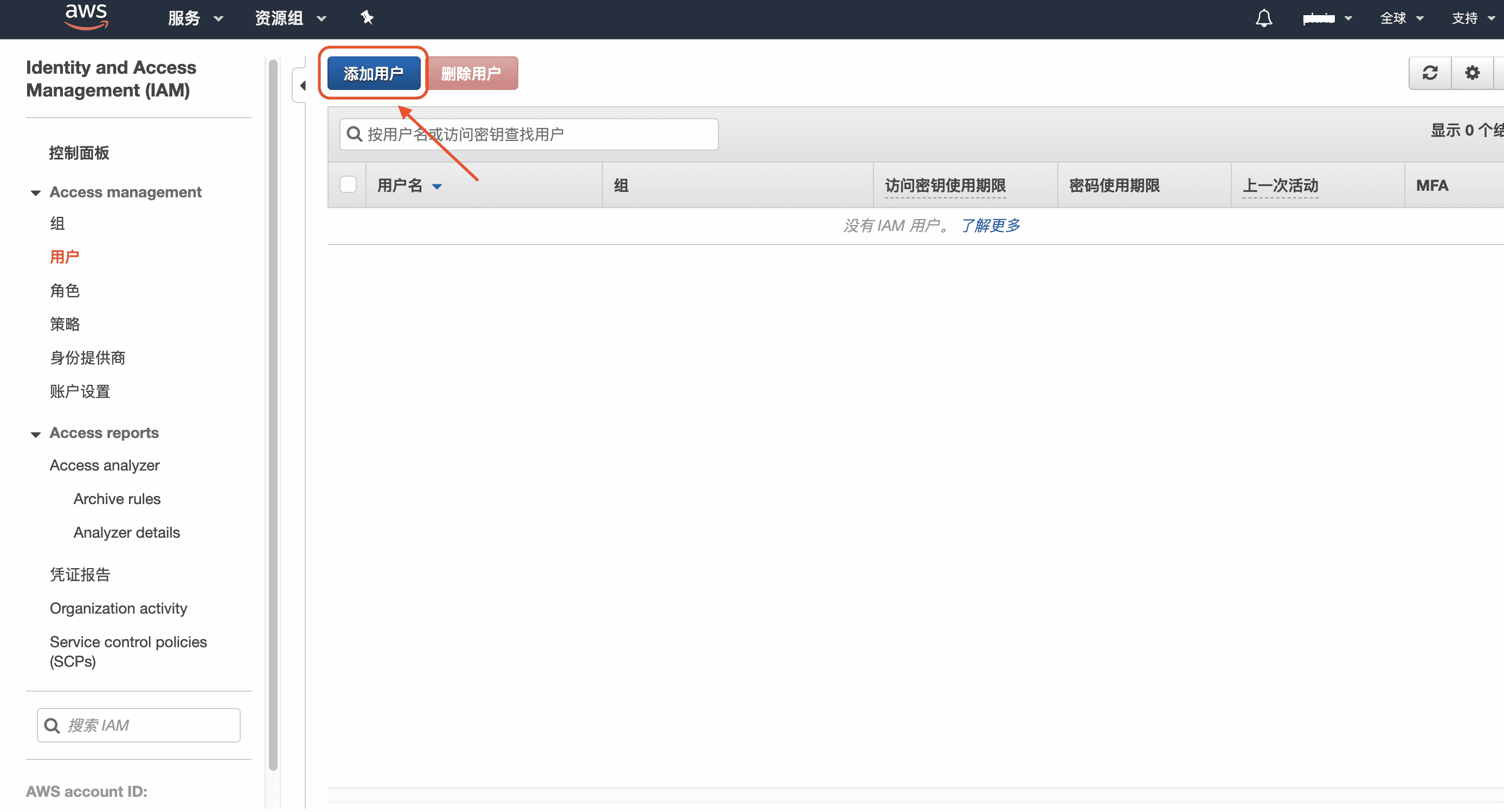Click the 添加用户 button
1504x812 pixels.
tap(373, 74)
